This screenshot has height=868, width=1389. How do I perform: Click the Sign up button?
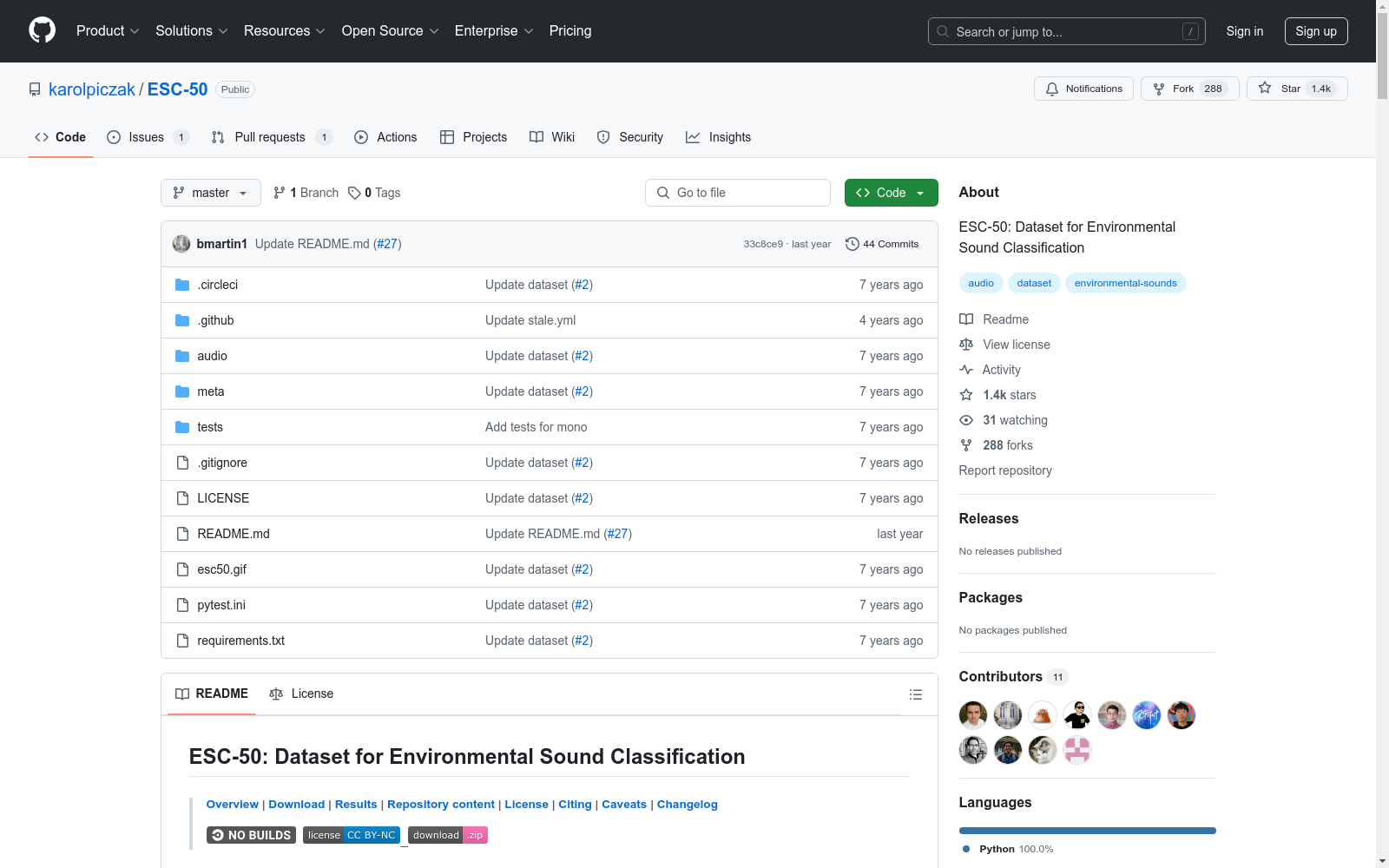coord(1316,31)
